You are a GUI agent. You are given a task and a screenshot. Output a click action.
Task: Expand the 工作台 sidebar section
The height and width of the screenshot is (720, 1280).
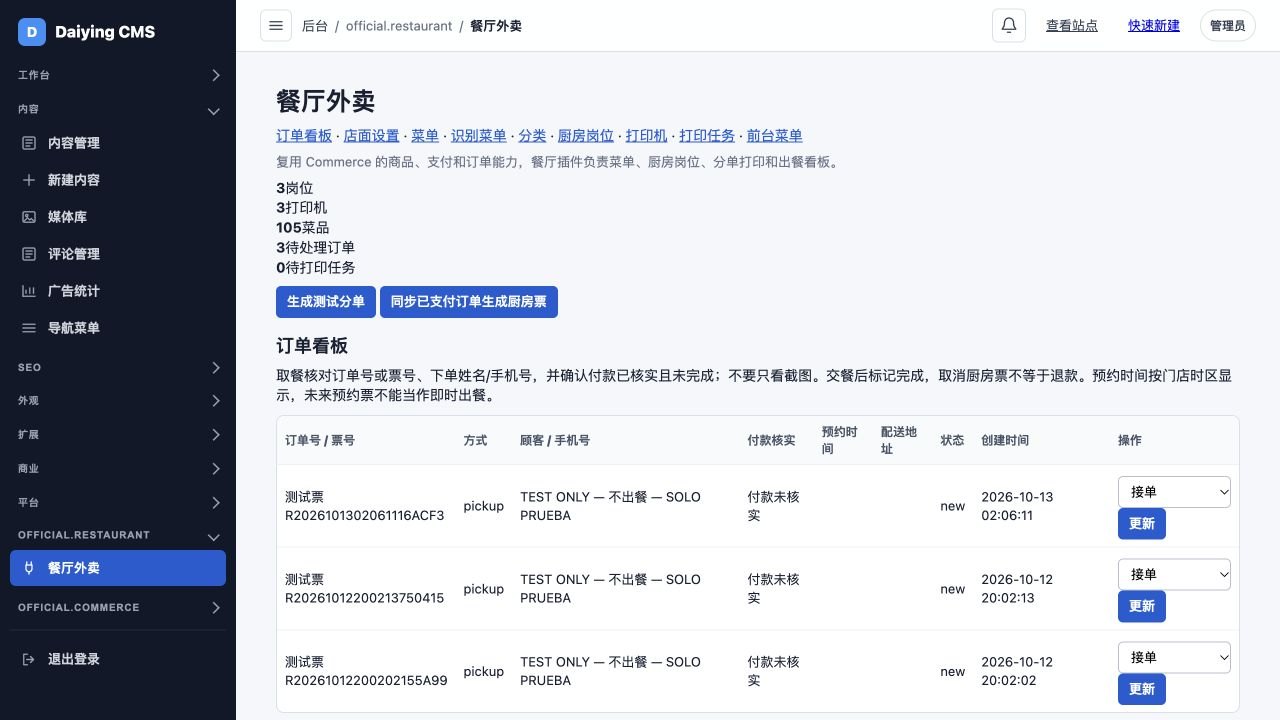[x=118, y=75]
